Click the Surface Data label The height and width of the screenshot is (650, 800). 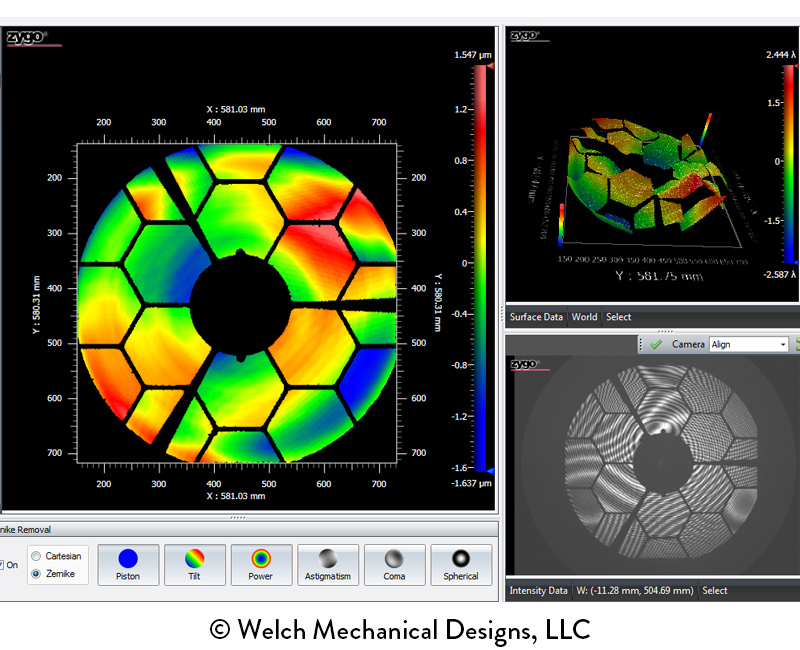pos(537,317)
